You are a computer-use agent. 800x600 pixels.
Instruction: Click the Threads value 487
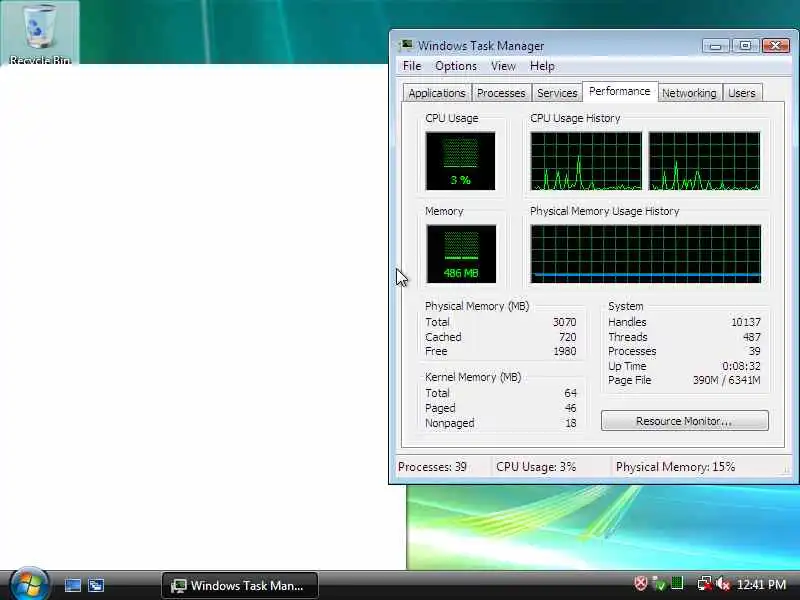tap(752, 337)
